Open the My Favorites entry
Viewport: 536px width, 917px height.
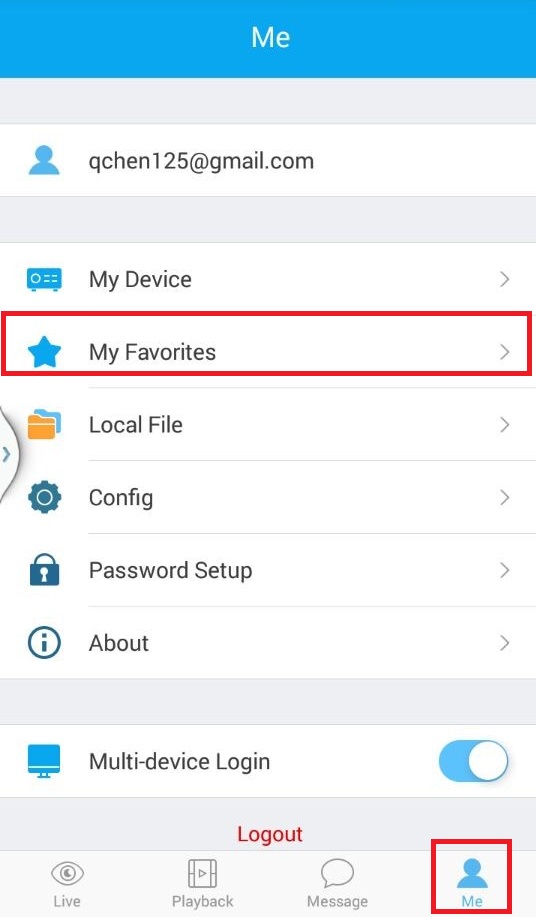pyautogui.click(x=268, y=352)
